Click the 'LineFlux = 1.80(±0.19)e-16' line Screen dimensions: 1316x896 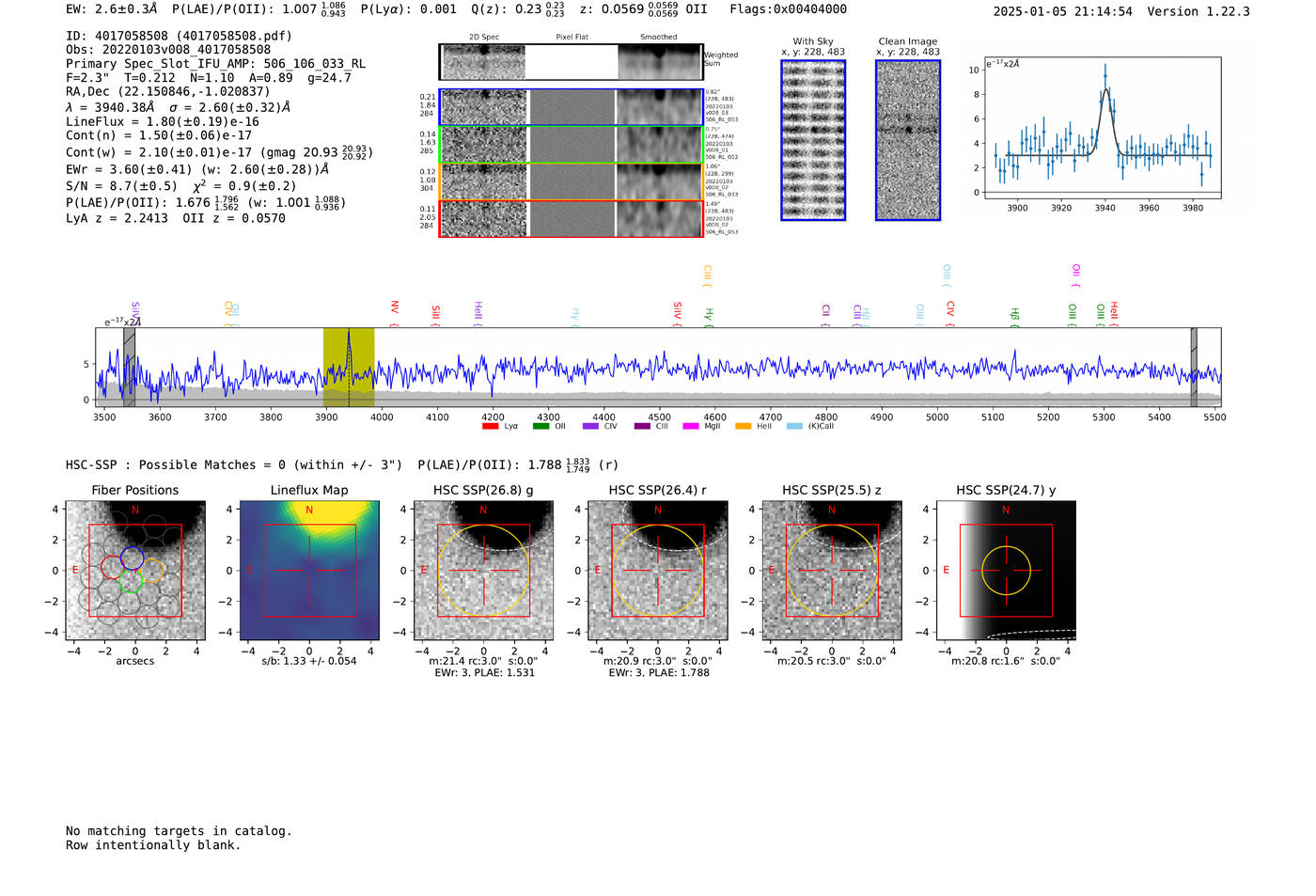pos(163,121)
